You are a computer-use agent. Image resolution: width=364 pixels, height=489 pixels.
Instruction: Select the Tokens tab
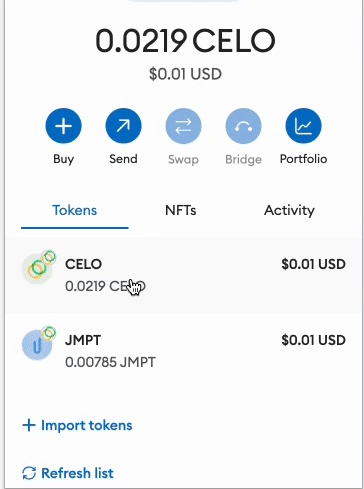(75, 210)
